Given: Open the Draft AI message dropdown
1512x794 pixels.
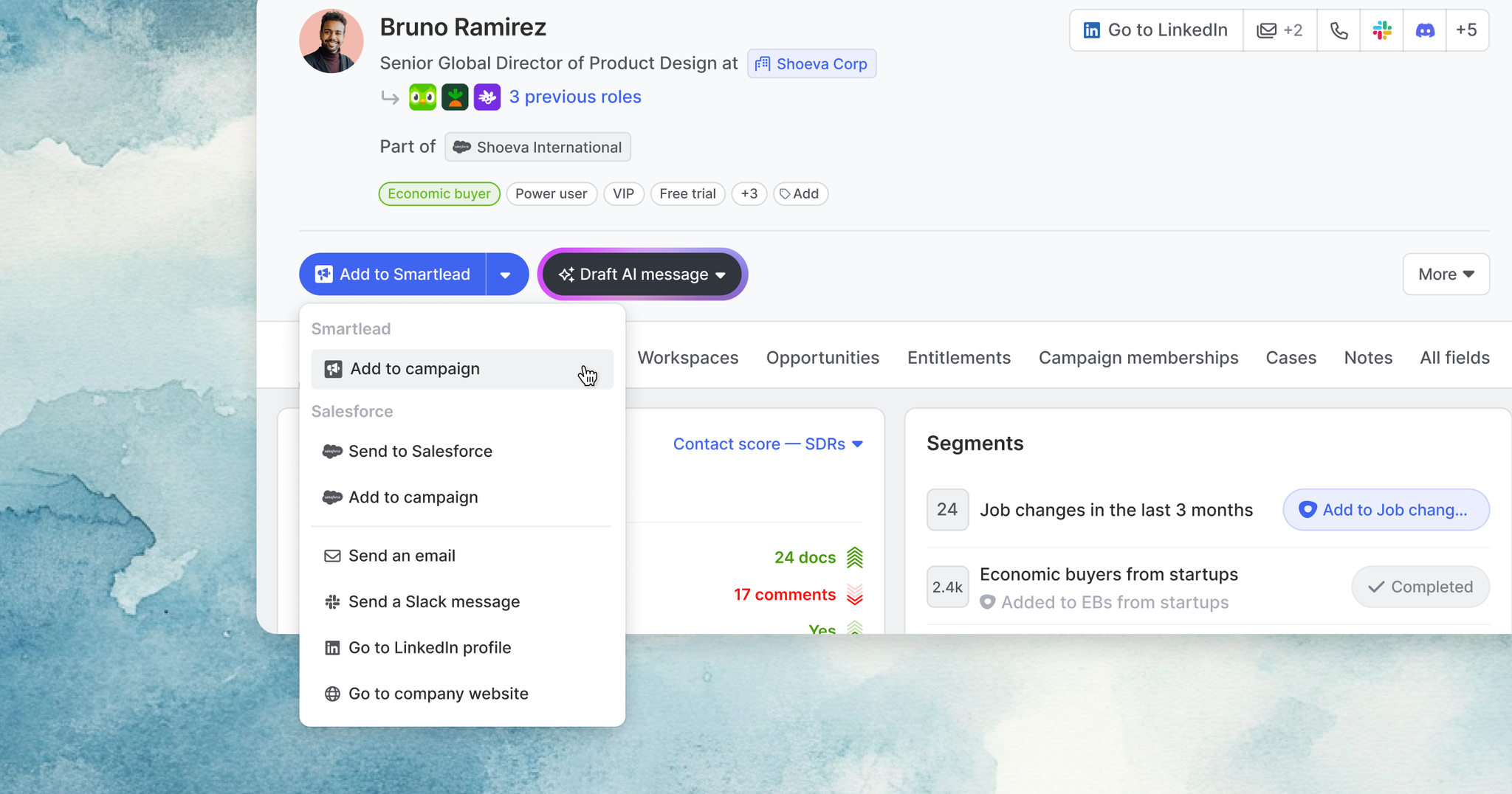Looking at the screenshot, I should coord(642,275).
